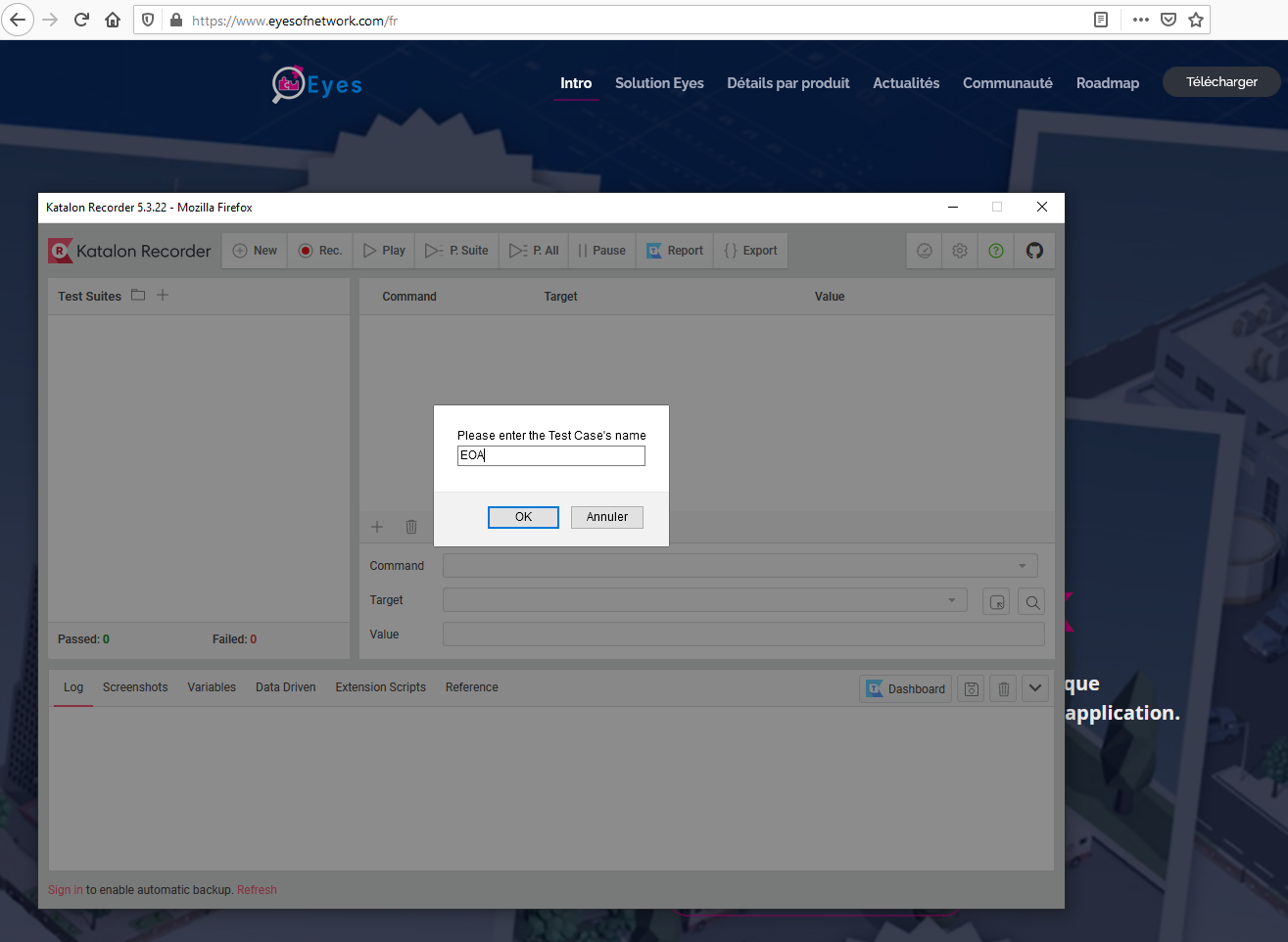Click the P. All play button
Viewport: 1288px width, 942px height.
[x=534, y=251]
